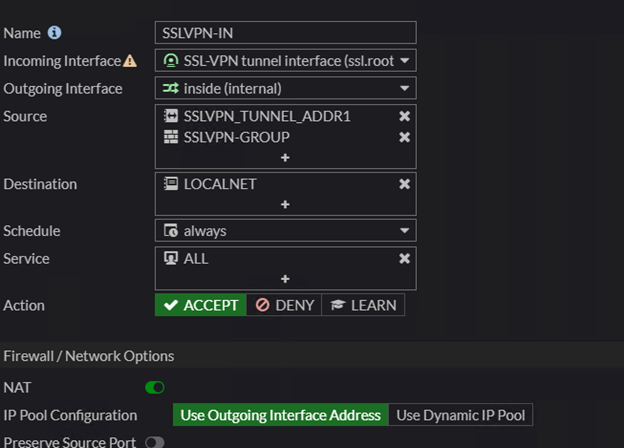
Task: Toggle the NAT switch off
Action: point(155,387)
